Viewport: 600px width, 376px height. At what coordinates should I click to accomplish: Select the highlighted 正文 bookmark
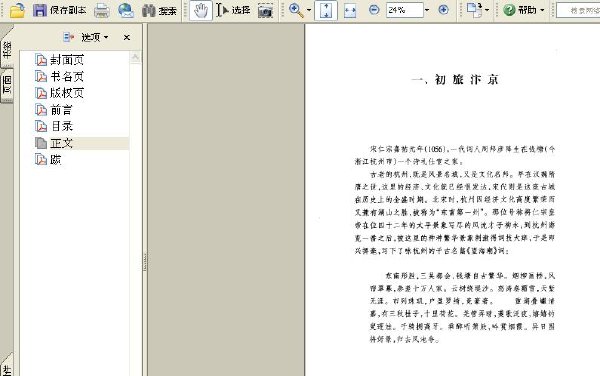pyautogui.click(x=61, y=143)
